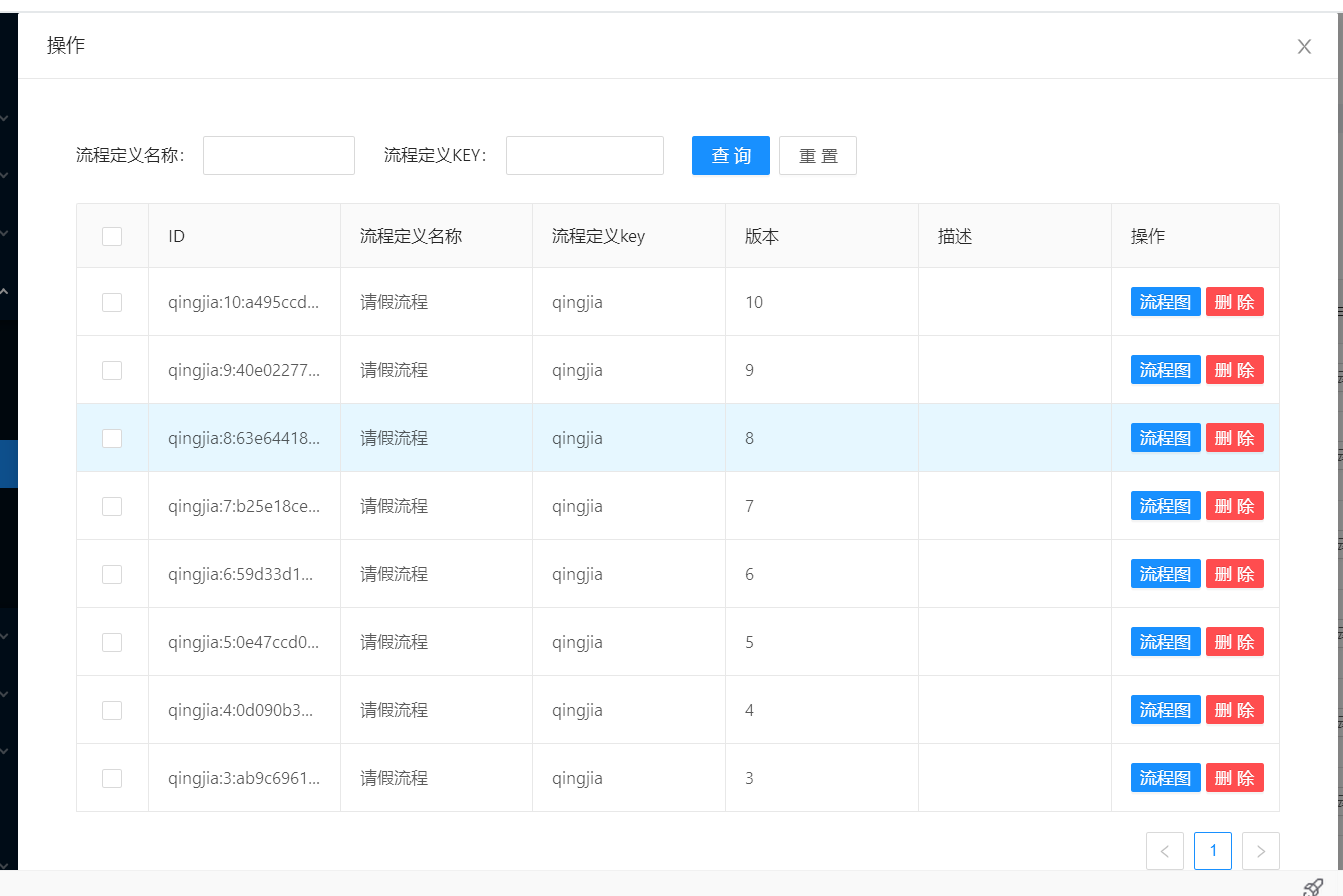Click the ID cell qingjia:10:a495ccd...
Viewport: 1343px width, 896px height.
(244, 302)
